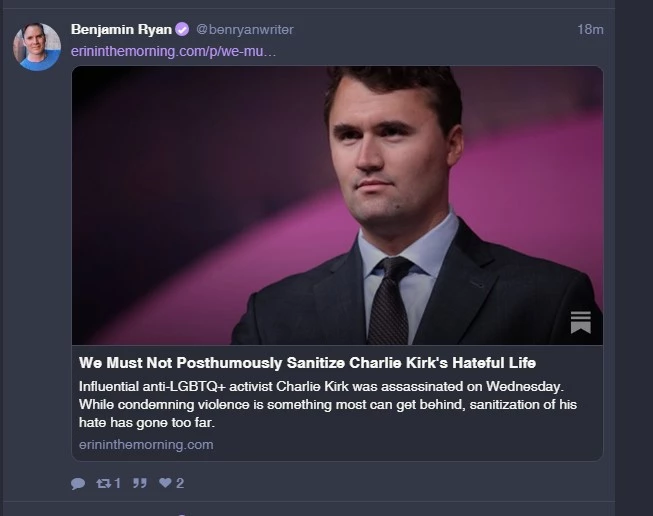Image resolution: width=653 pixels, height=516 pixels.
Task: Open the 18m timestamp permalink
Action: point(590,30)
